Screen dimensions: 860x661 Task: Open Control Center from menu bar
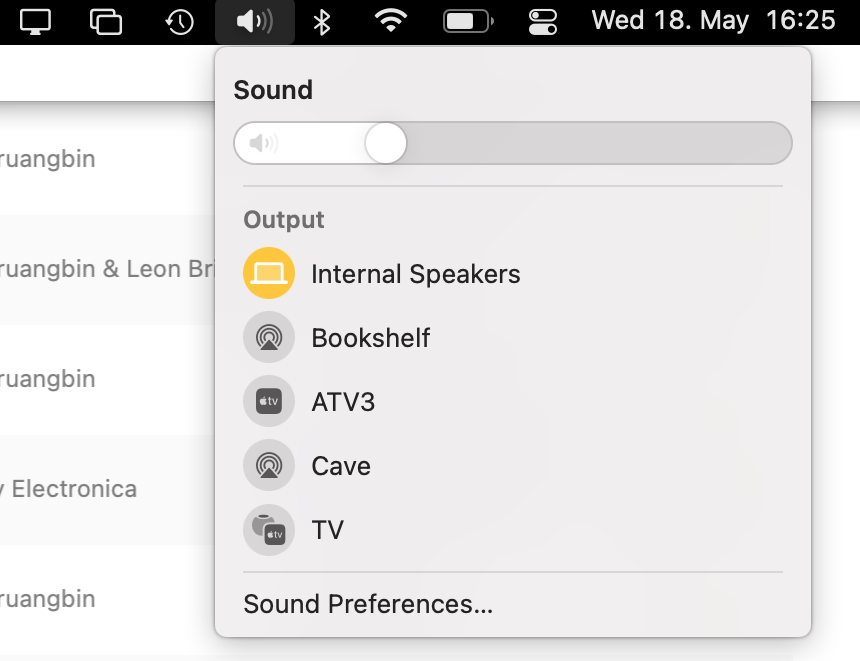coord(543,22)
